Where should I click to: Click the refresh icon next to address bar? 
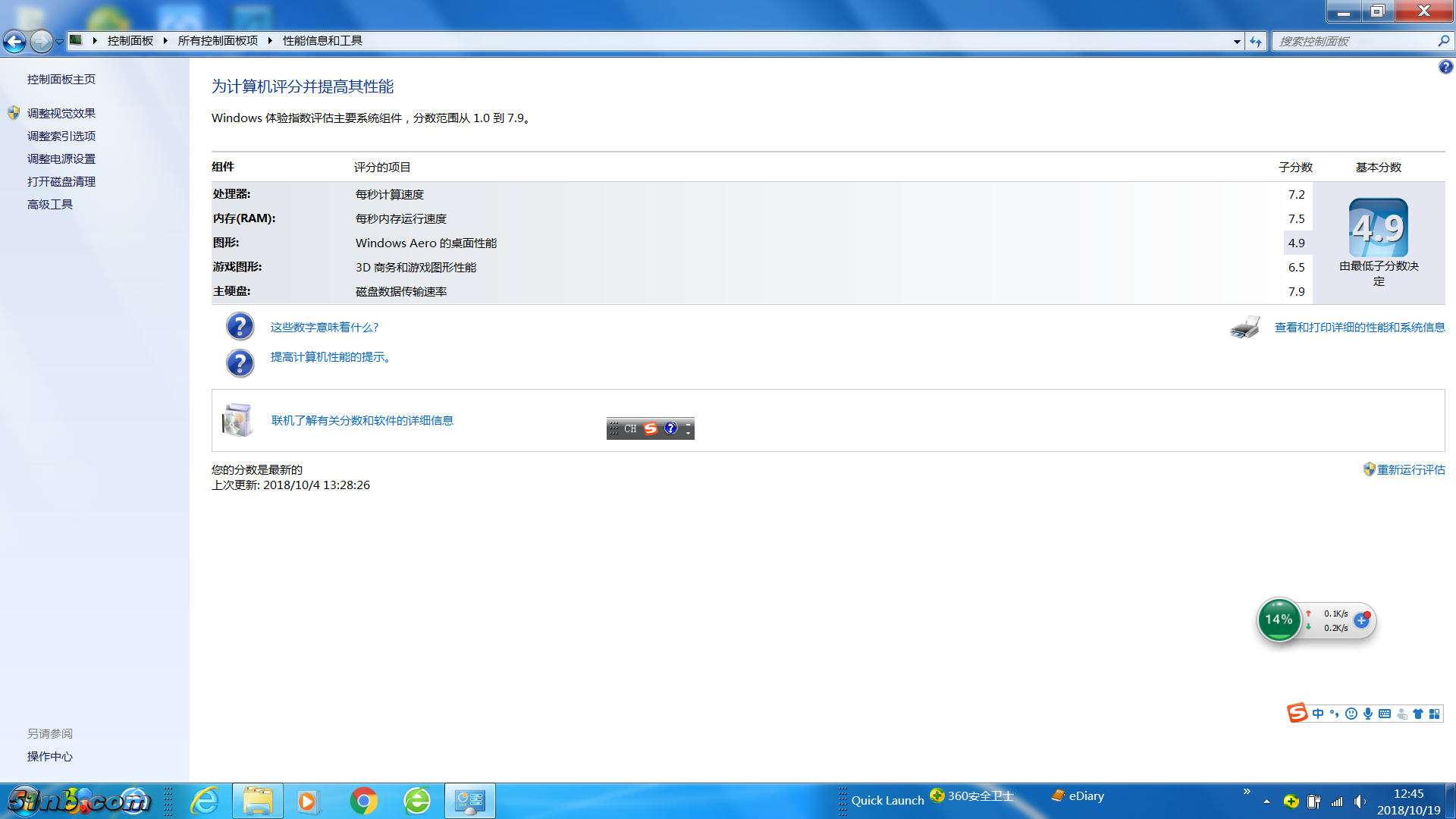[x=1256, y=42]
